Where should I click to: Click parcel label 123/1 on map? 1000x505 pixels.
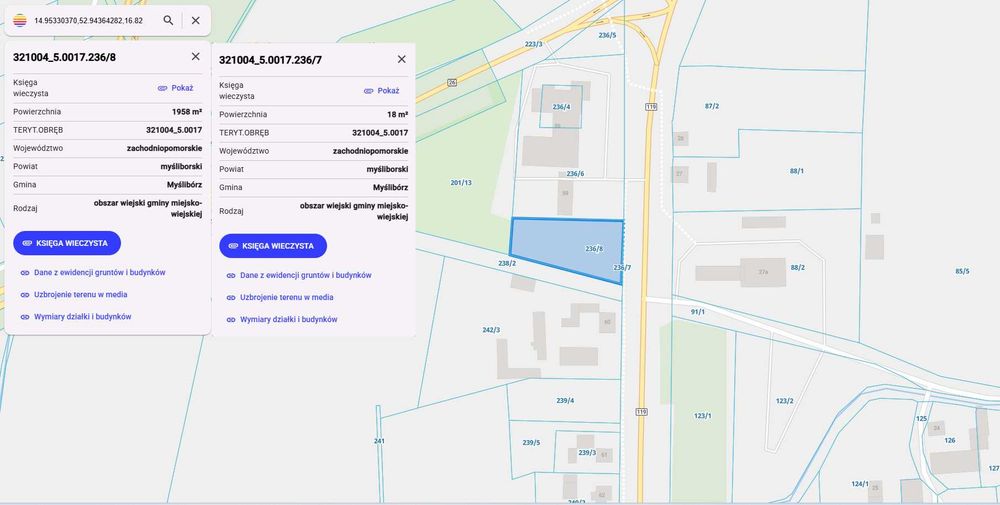[x=702, y=416]
